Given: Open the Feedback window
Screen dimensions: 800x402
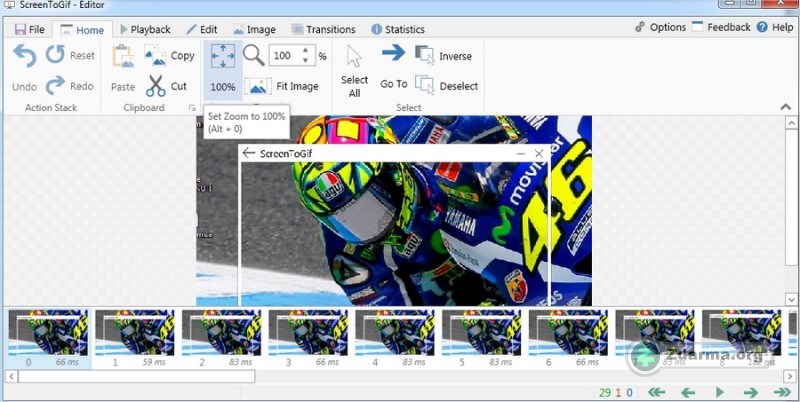Looking at the screenshot, I should coord(721,27).
